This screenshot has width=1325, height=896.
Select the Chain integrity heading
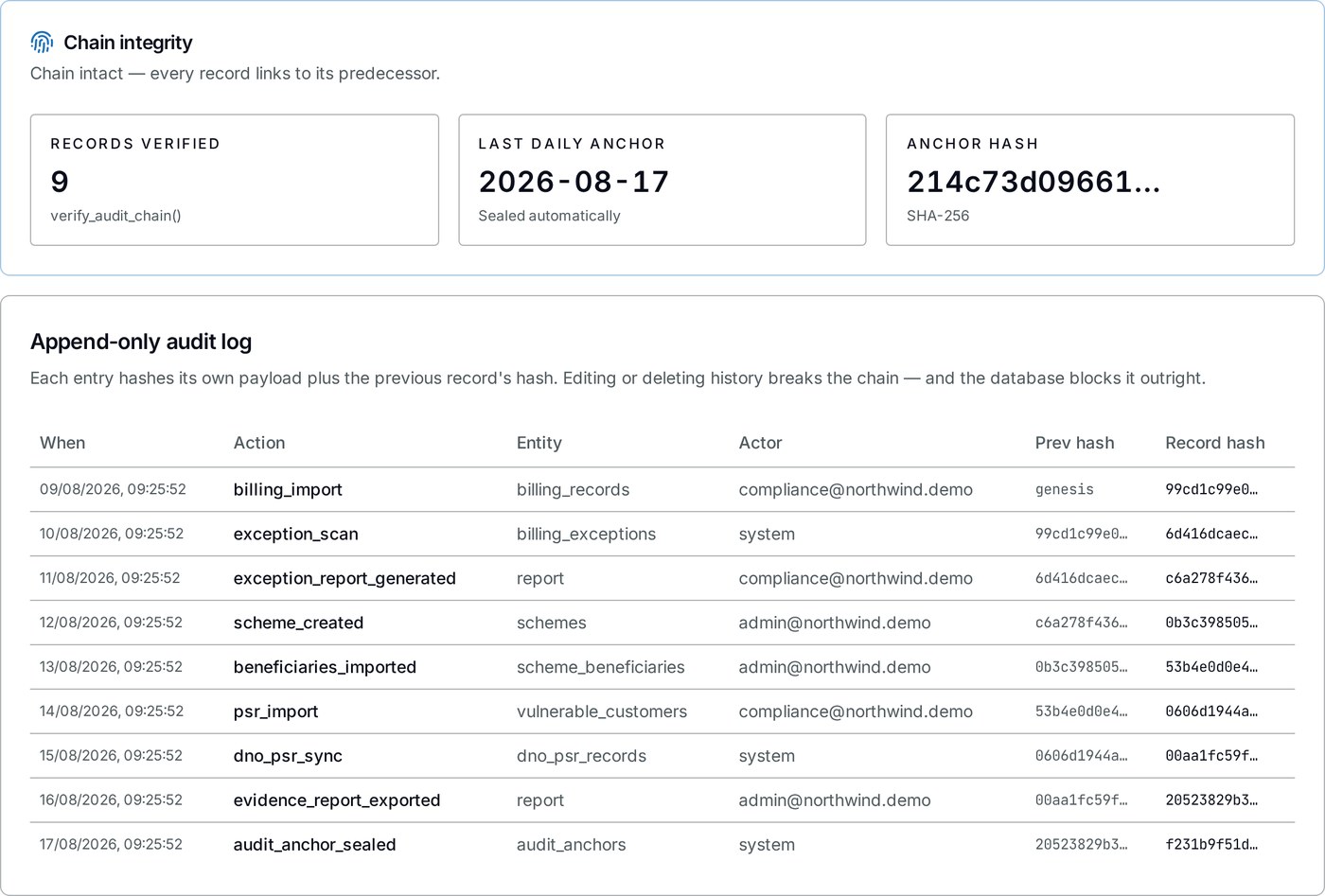point(128,43)
